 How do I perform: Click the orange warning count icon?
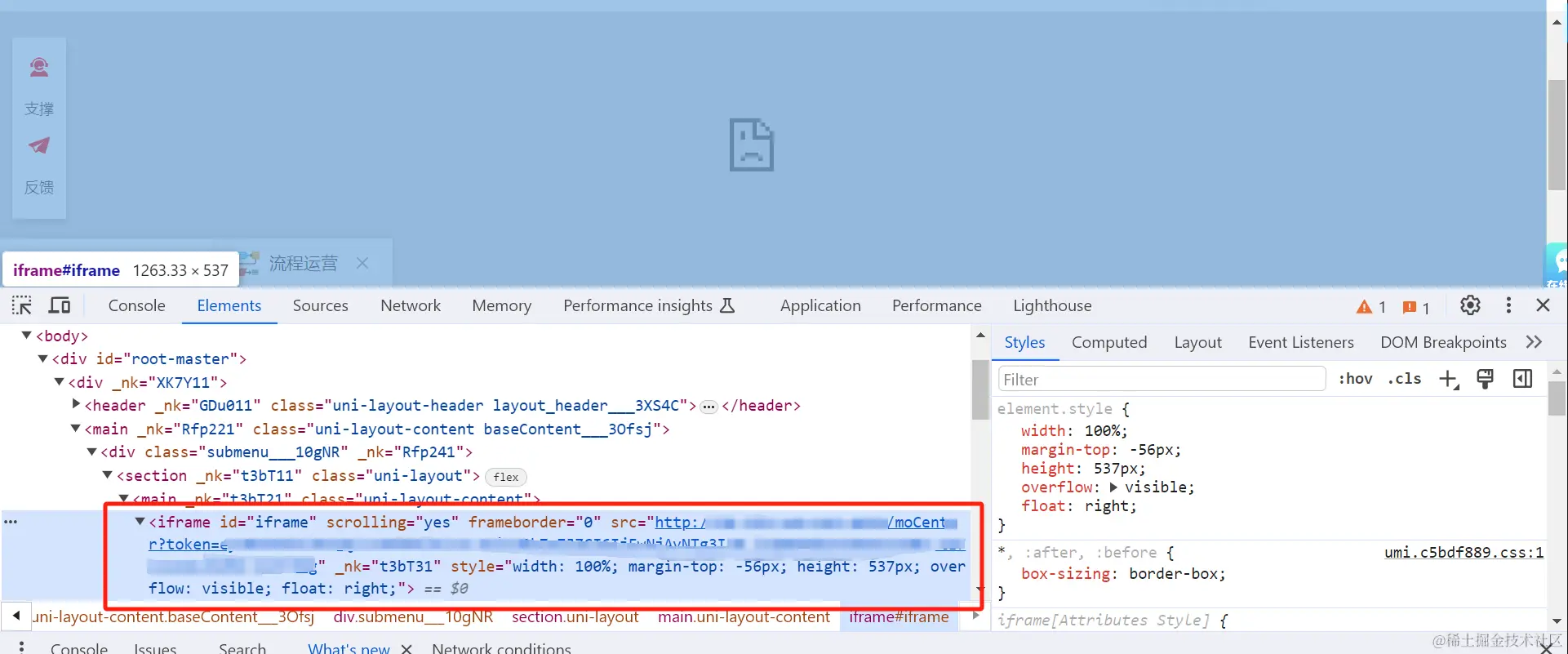click(1371, 307)
